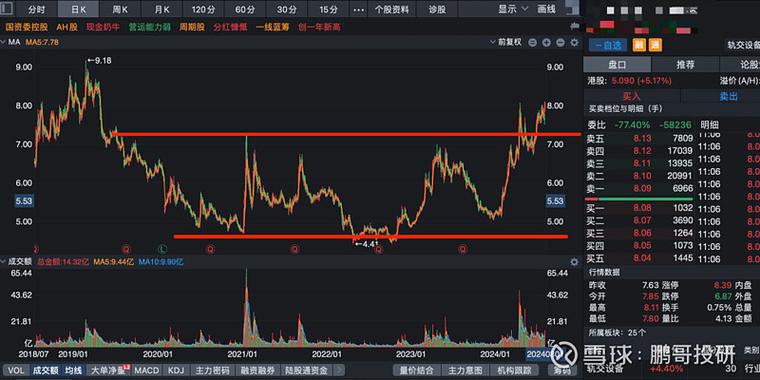Expand the 显示 dropdown

point(514,9)
